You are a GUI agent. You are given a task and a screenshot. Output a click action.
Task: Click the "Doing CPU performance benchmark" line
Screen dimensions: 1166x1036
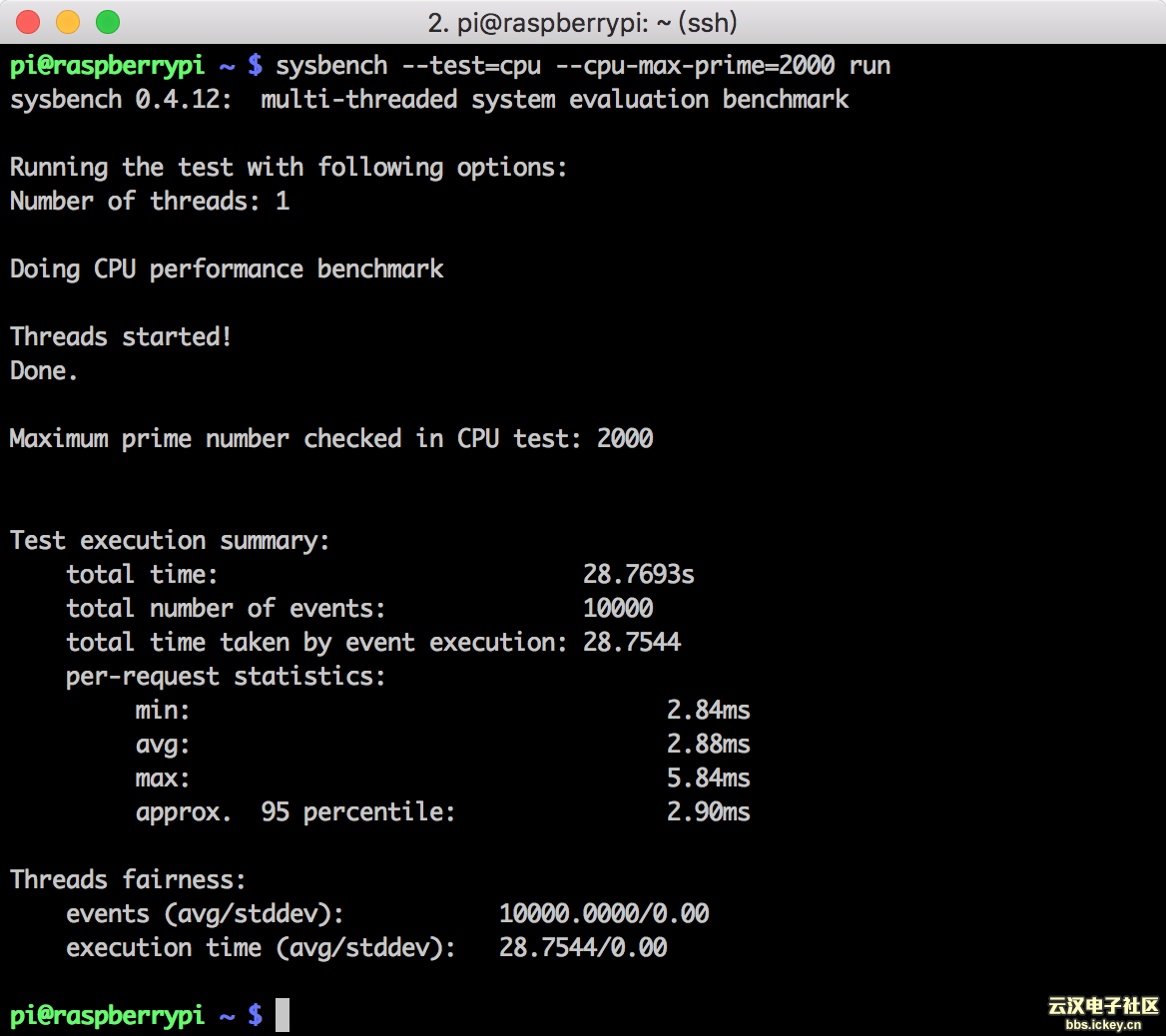(x=227, y=269)
